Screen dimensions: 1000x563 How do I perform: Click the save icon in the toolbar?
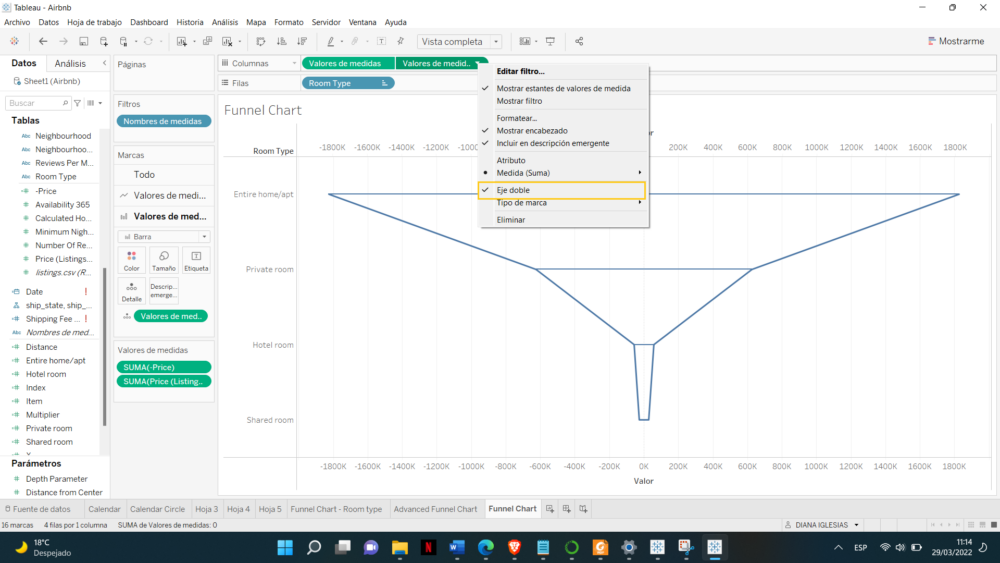pos(84,42)
